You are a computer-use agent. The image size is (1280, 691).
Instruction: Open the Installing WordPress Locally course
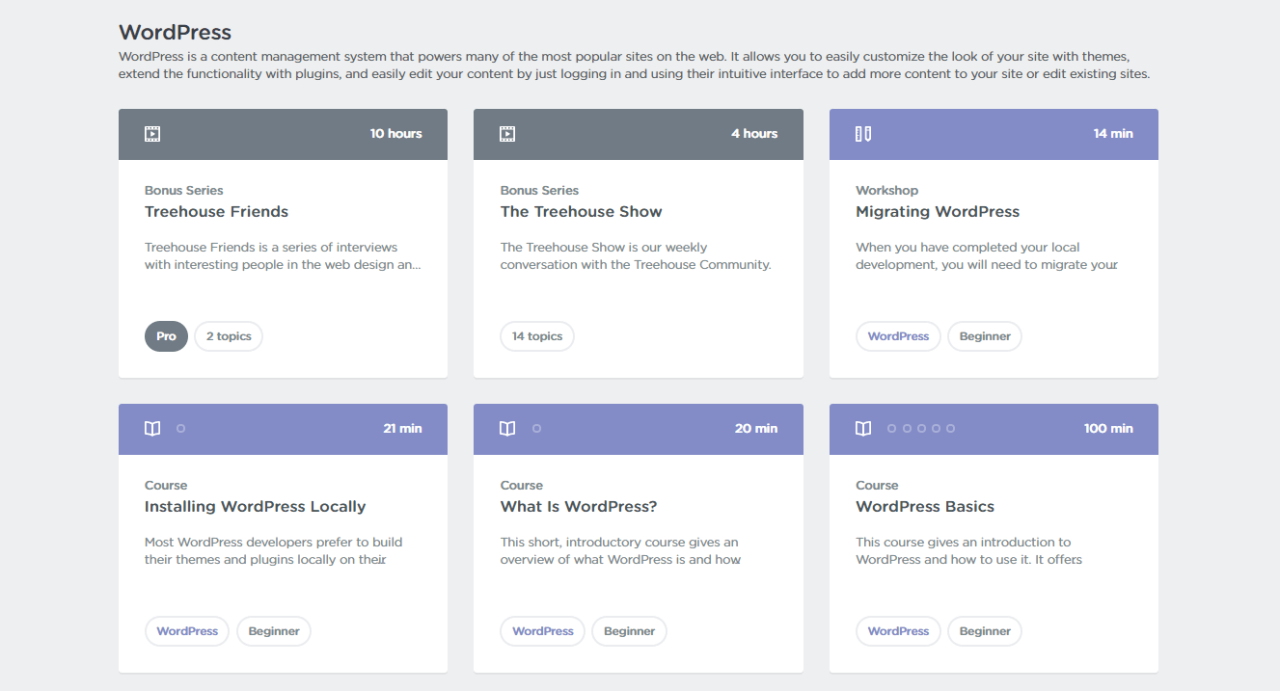click(255, 506)
